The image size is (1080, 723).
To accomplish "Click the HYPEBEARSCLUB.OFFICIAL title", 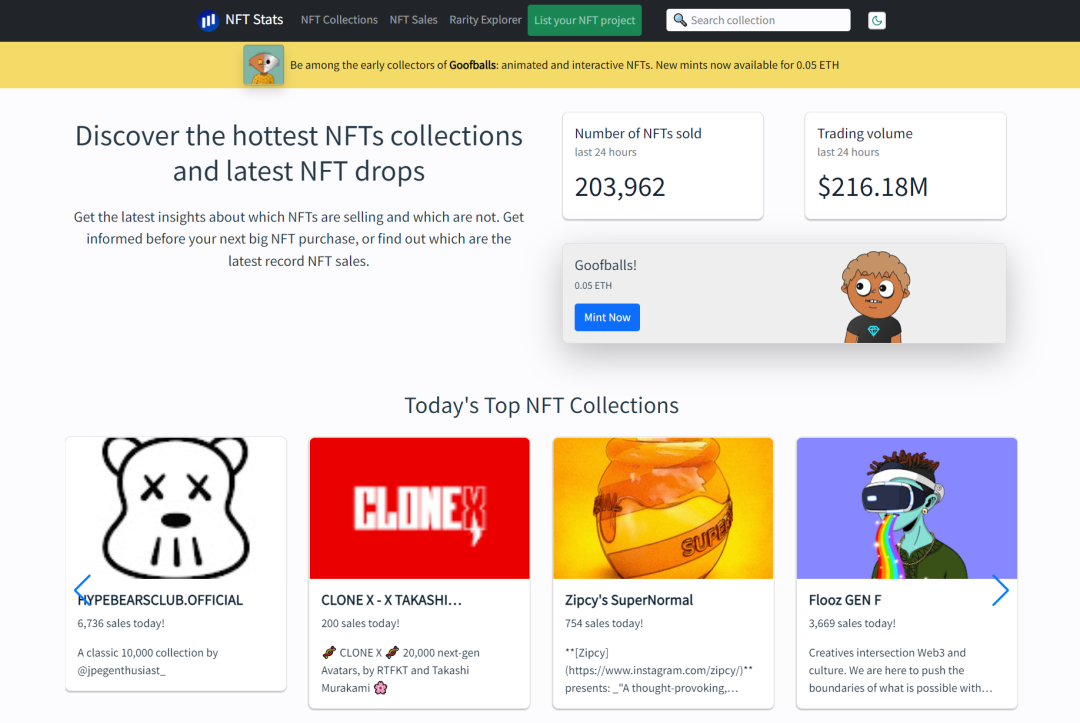I will (x=160, y=600).
